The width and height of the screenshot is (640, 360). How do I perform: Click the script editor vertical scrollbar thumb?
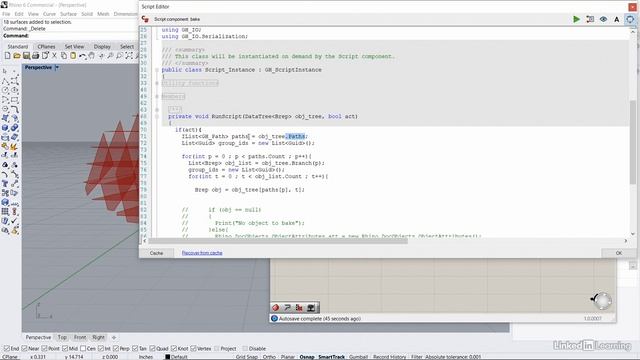pyautogui.click(x=633, y=142)
